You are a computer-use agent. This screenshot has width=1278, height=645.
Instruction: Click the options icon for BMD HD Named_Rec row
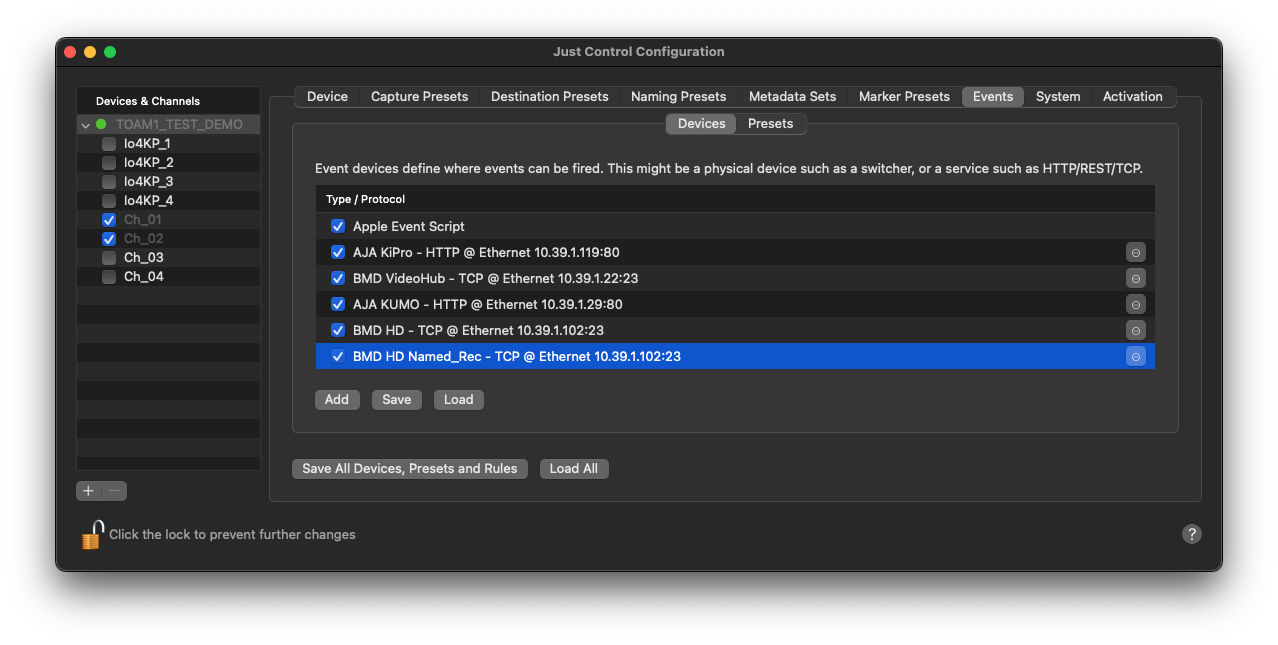(x=1135, y=357)
